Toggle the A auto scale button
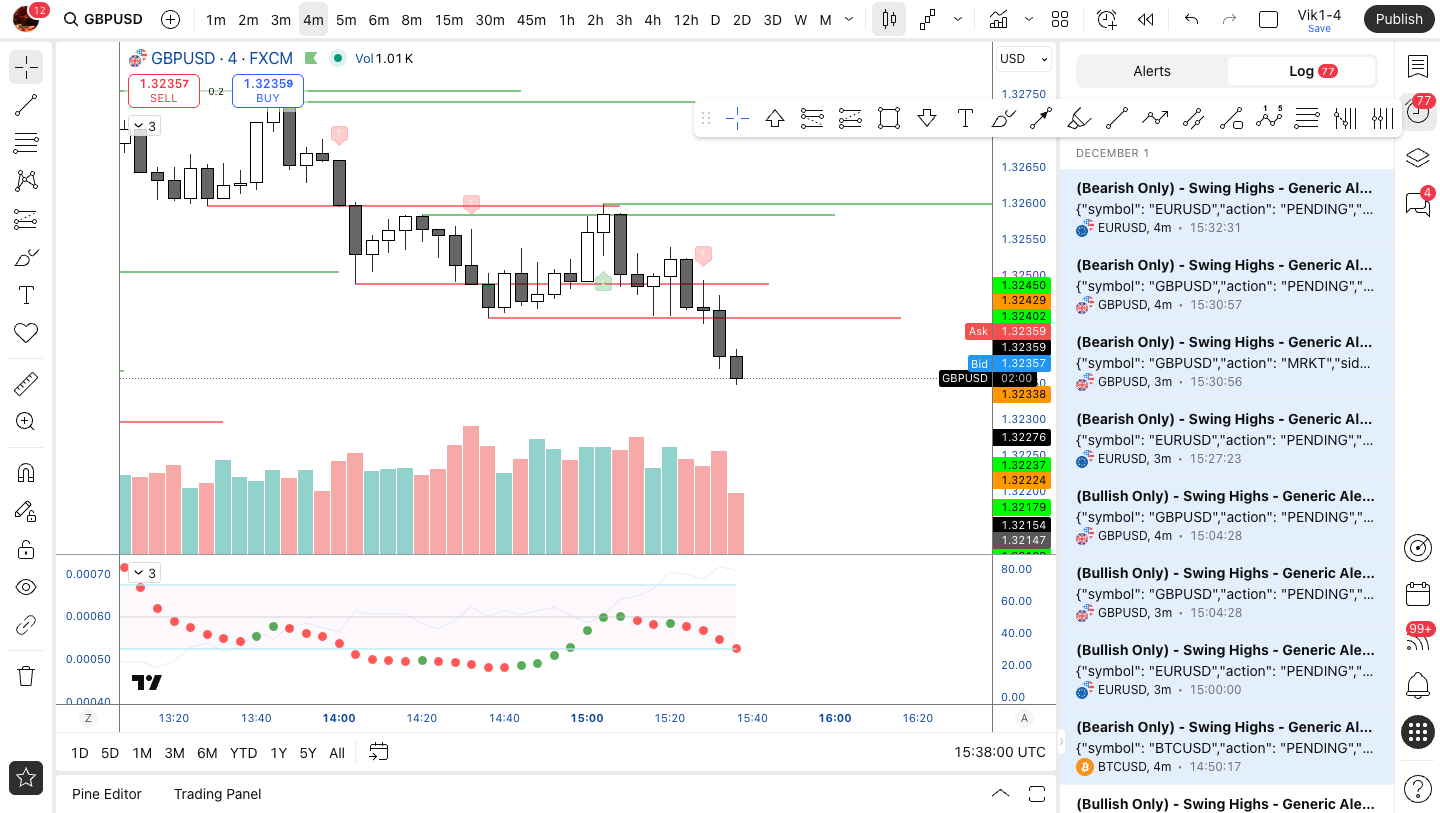 (x=1023, y=718)
